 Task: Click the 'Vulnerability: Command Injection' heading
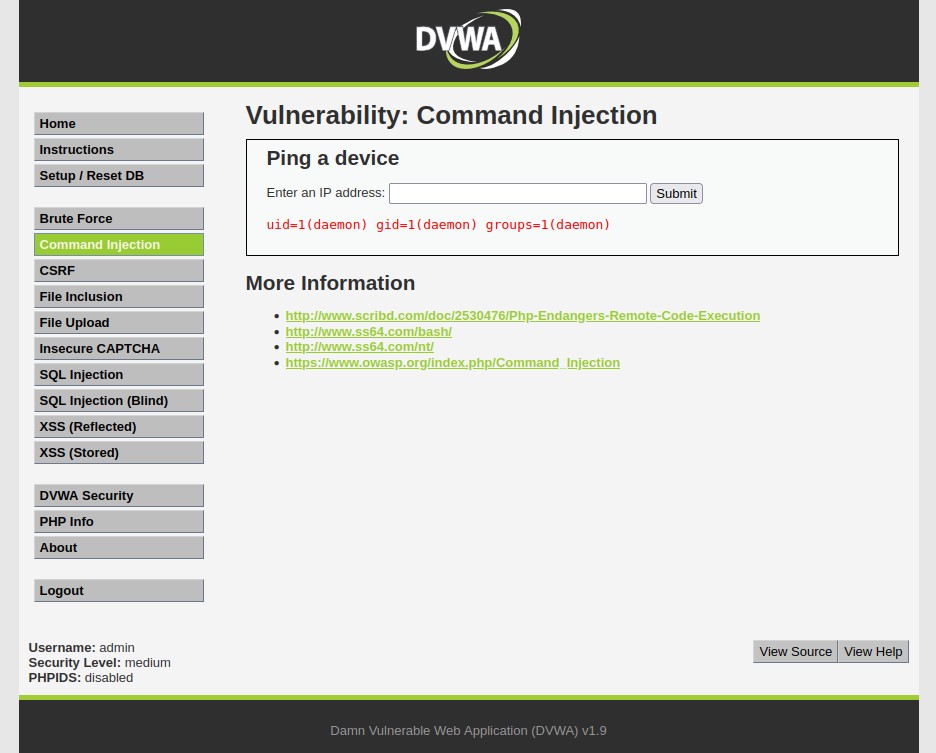click(x=451, y=115)
